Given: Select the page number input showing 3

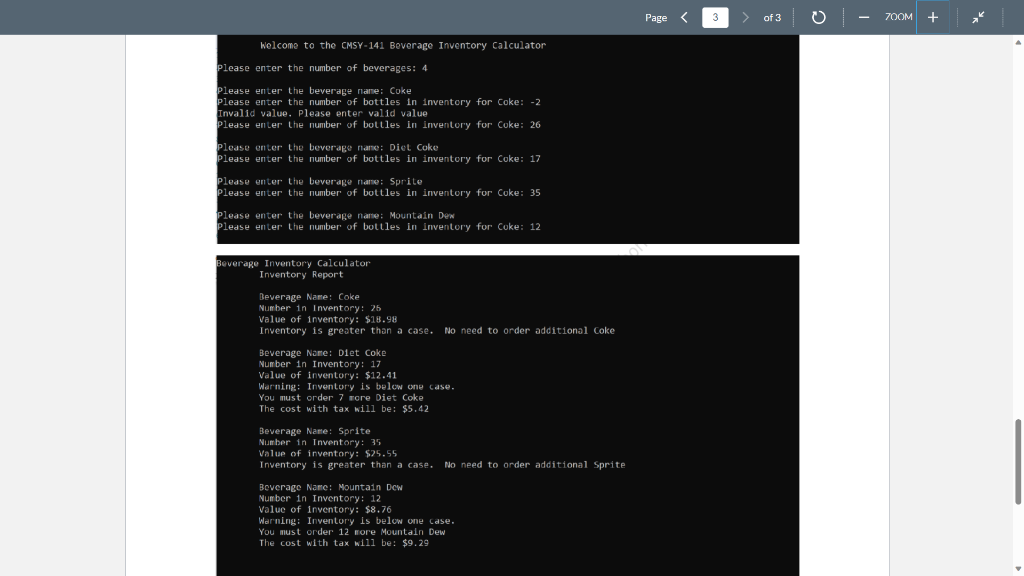Looking at the screenshot, I should coord(714,16).
